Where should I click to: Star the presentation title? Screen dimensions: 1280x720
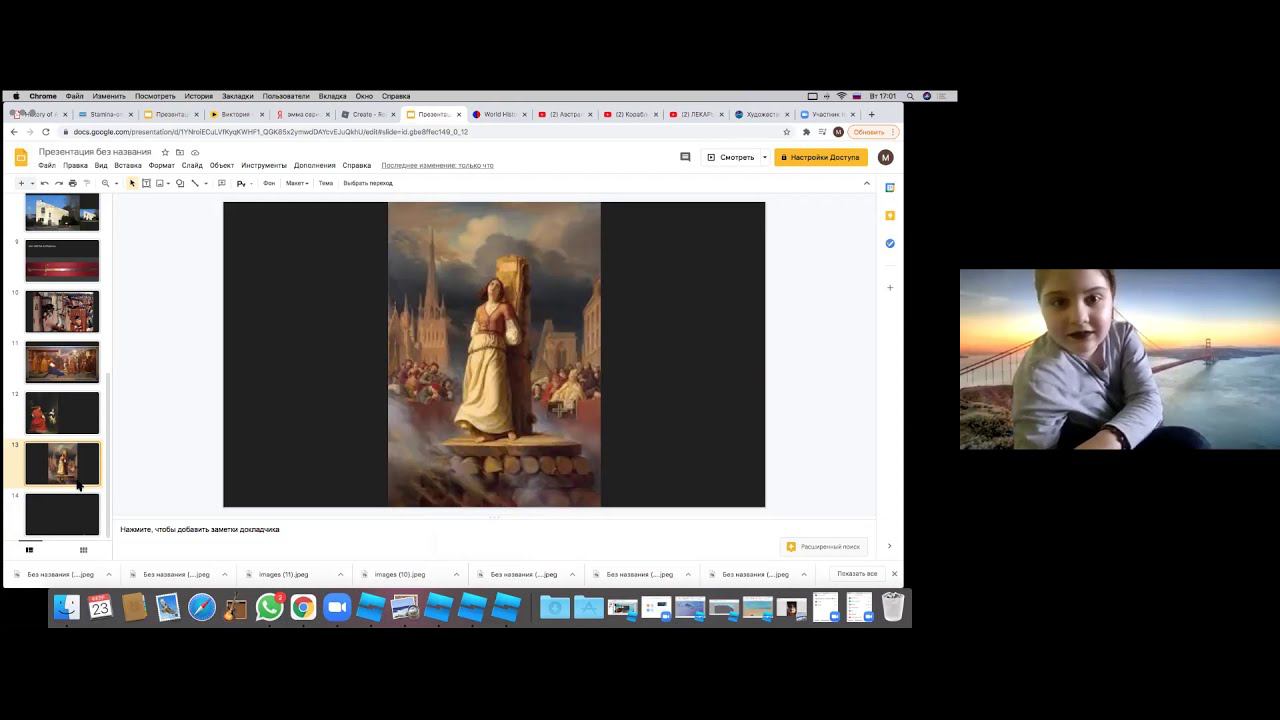pos(165,152)
